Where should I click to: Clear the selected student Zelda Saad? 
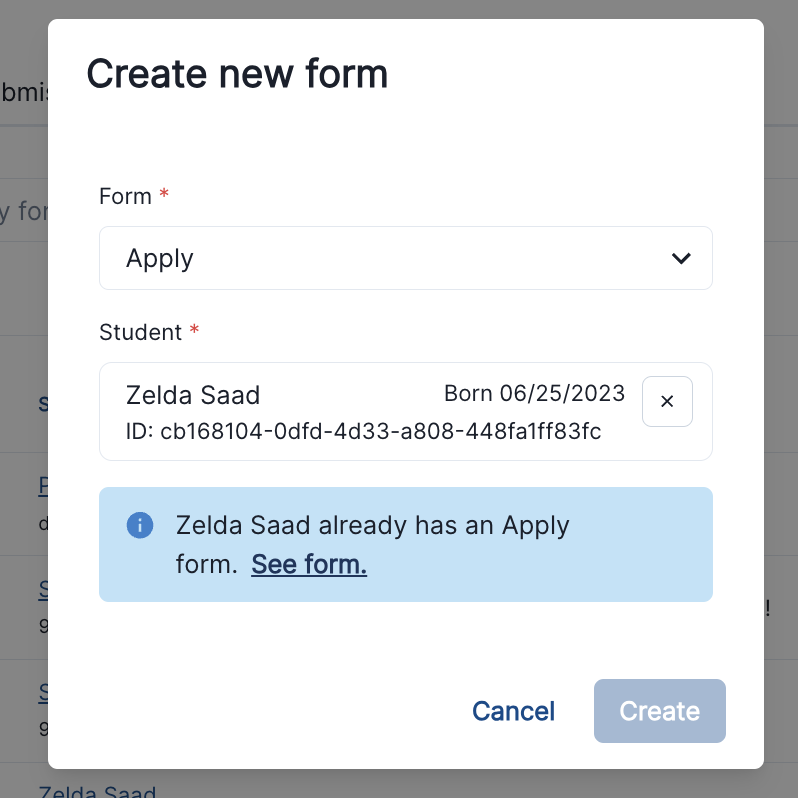(667, 401)
